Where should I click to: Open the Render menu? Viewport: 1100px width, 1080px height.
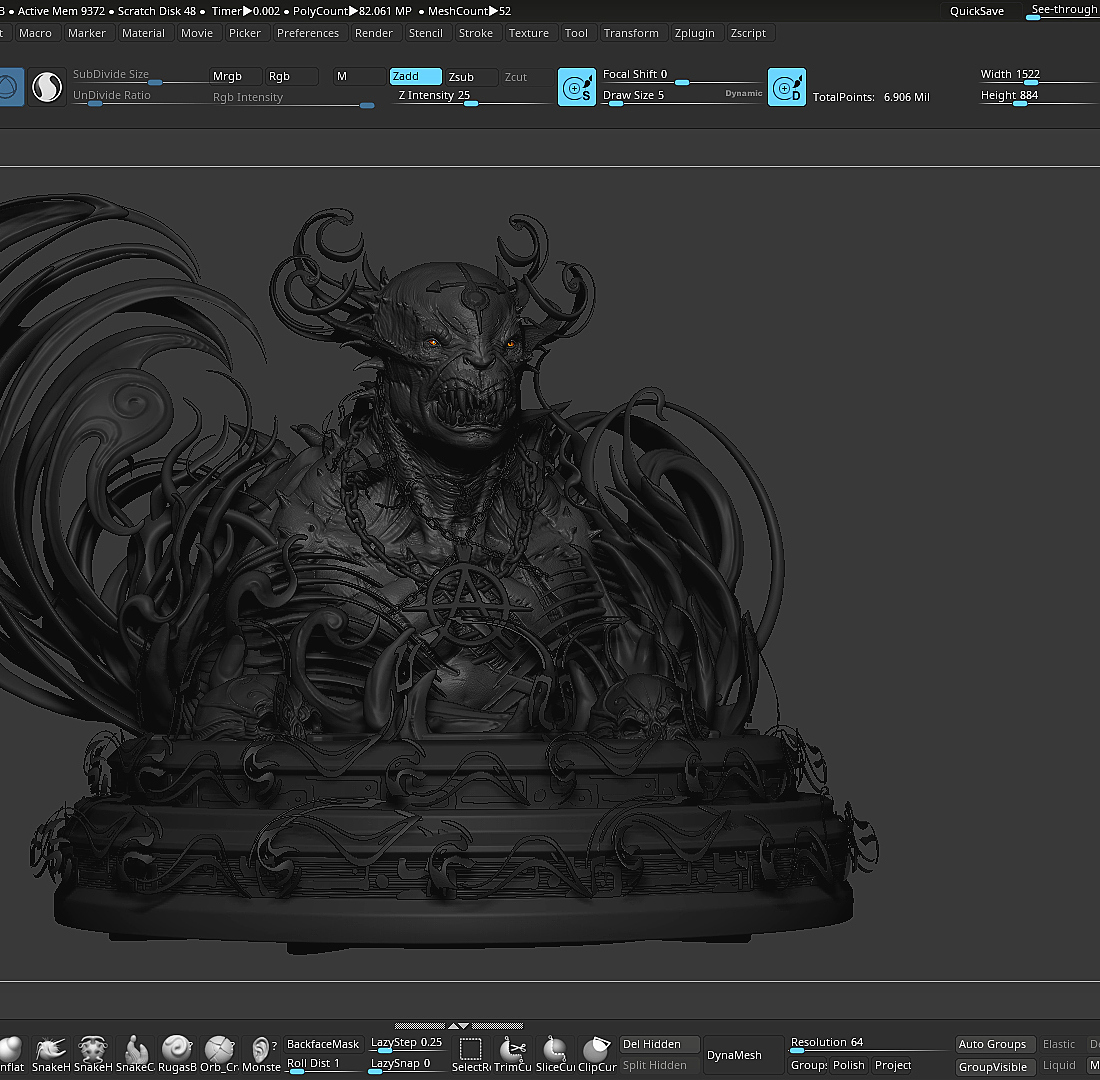(374, 33)
